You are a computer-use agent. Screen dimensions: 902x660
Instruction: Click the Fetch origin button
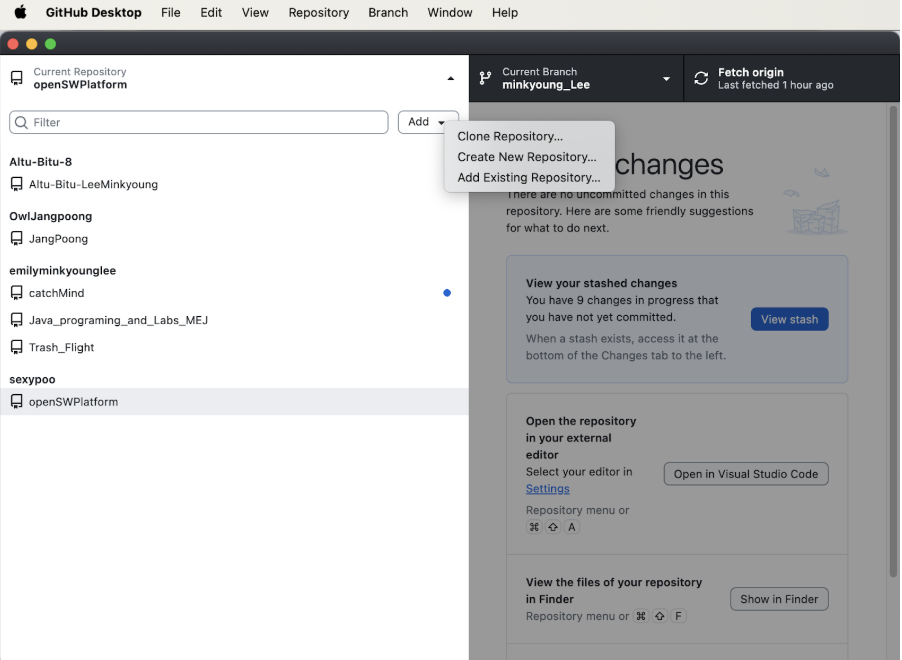coord(792,78)
